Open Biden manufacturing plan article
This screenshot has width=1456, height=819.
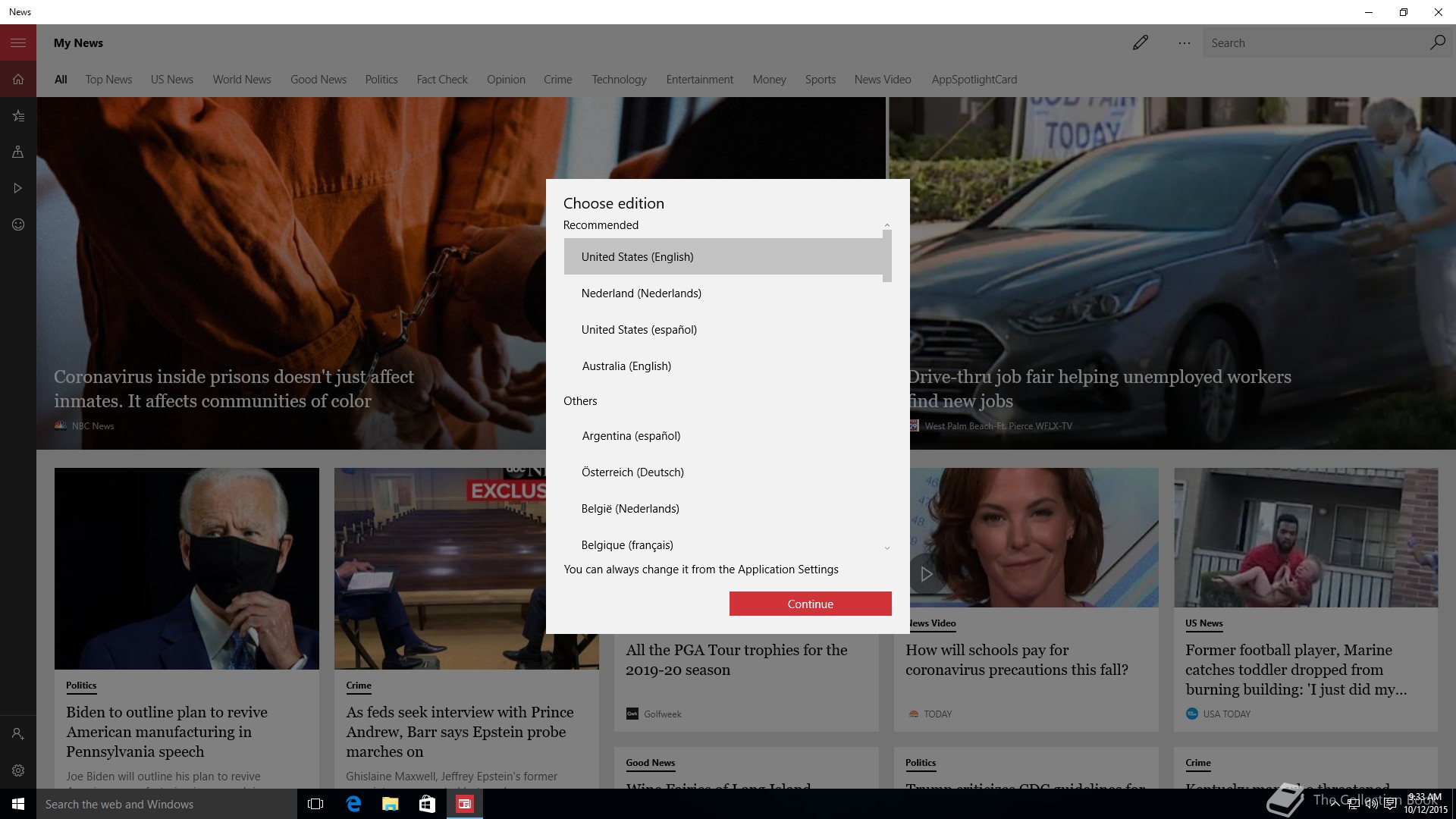click(167, 732)
